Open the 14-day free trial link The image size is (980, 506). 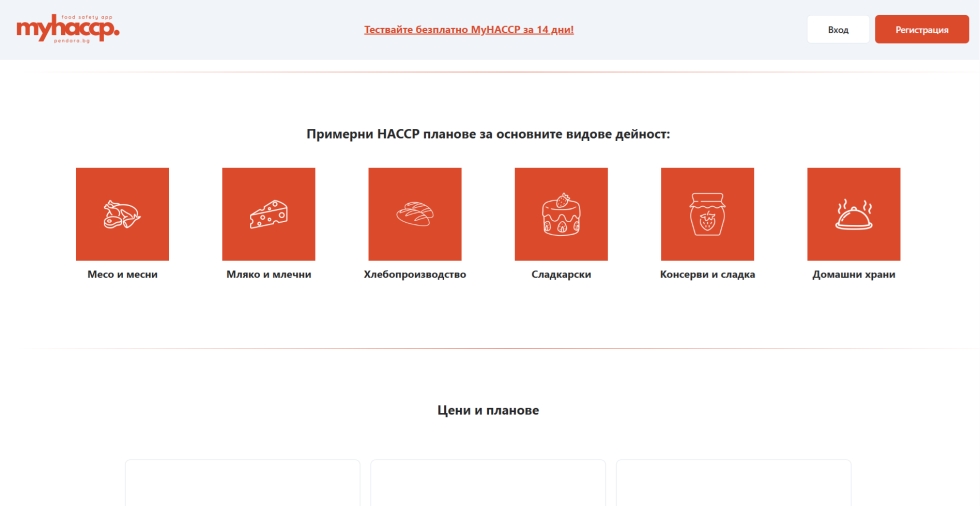[x=468, y=30]
